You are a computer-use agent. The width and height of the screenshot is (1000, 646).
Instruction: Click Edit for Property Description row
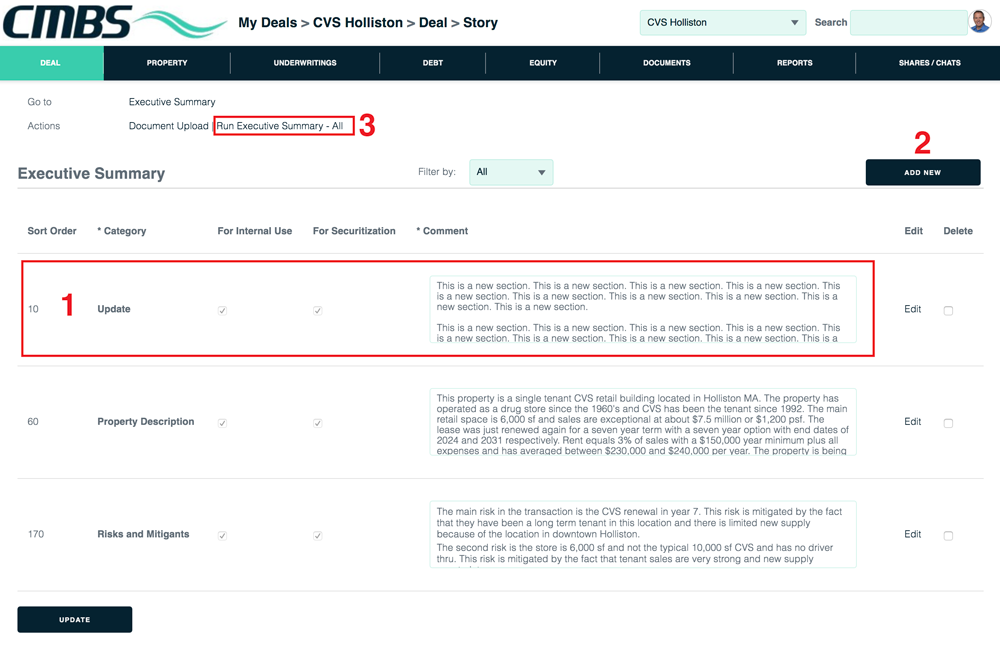click(913, 422)
